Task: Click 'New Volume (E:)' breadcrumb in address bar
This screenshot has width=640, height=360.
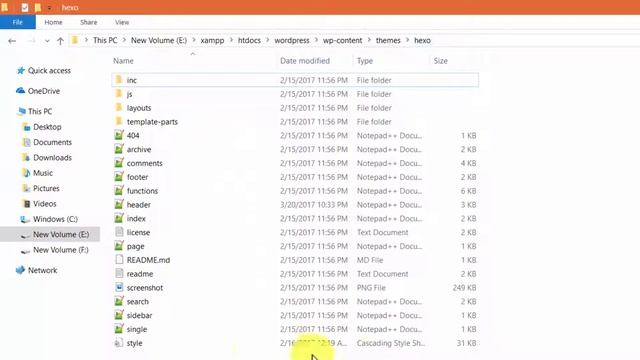Action: click(x=159, y=40)
